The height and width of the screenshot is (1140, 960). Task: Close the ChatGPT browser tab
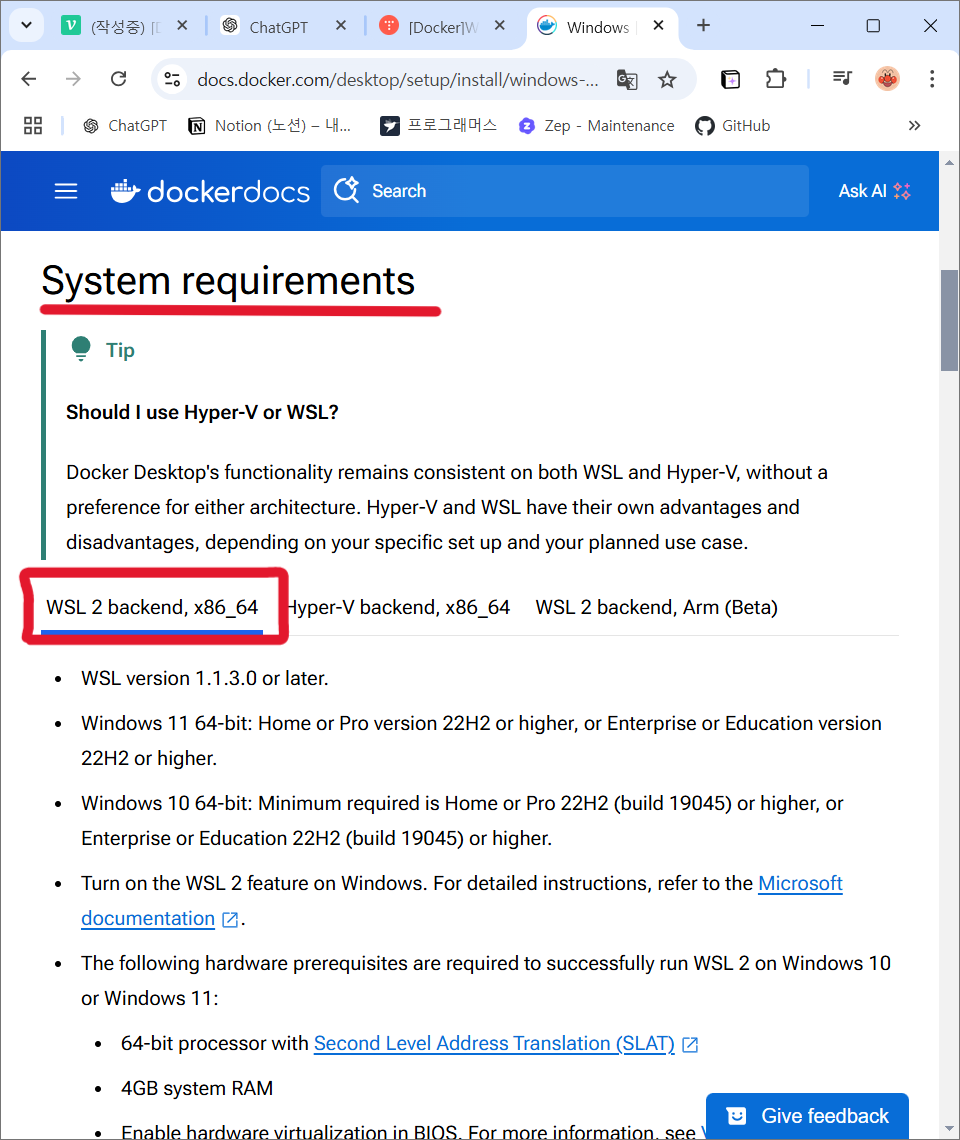340,25
